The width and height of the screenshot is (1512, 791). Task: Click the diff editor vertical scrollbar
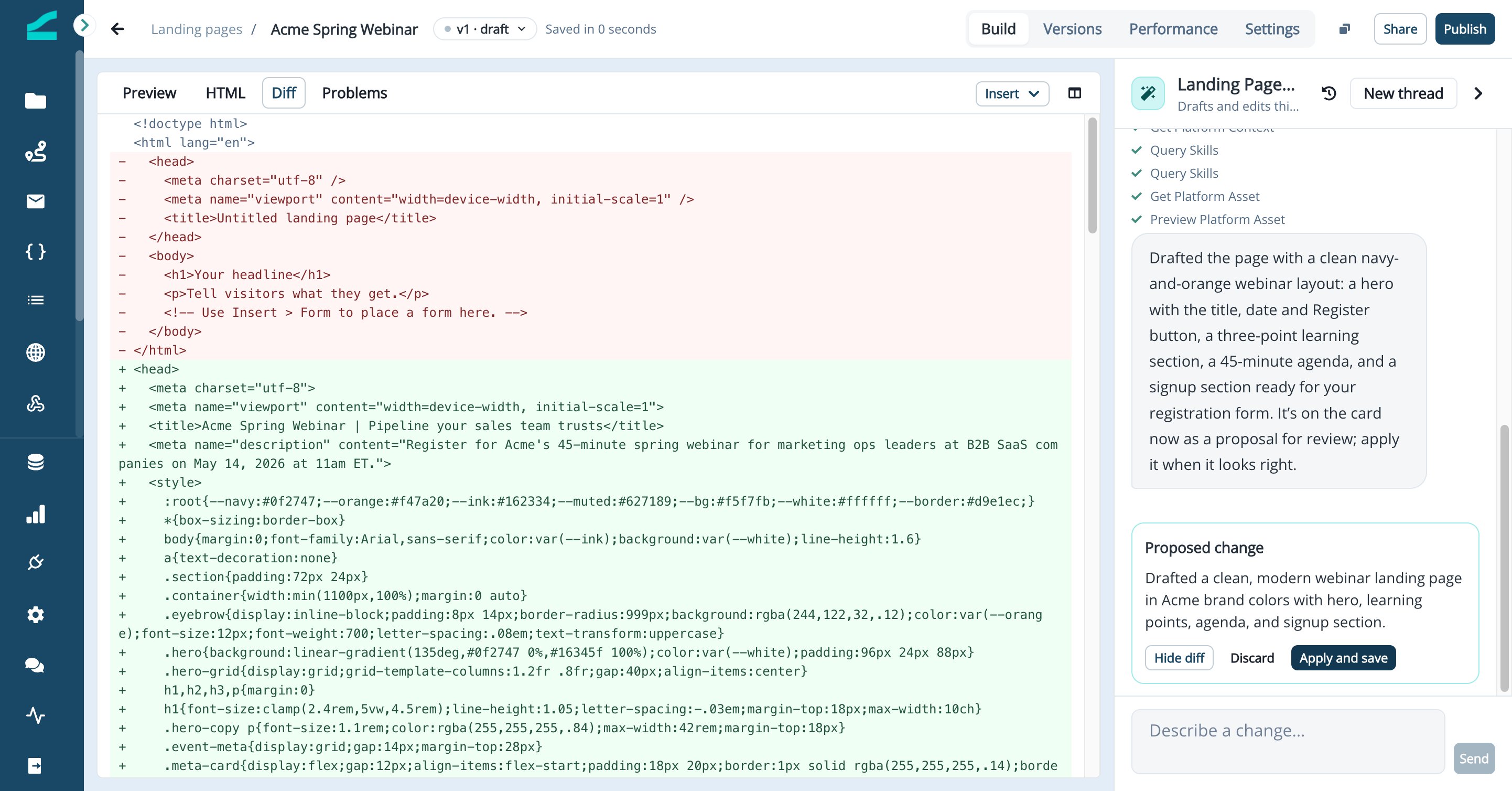coord(1092,175)
